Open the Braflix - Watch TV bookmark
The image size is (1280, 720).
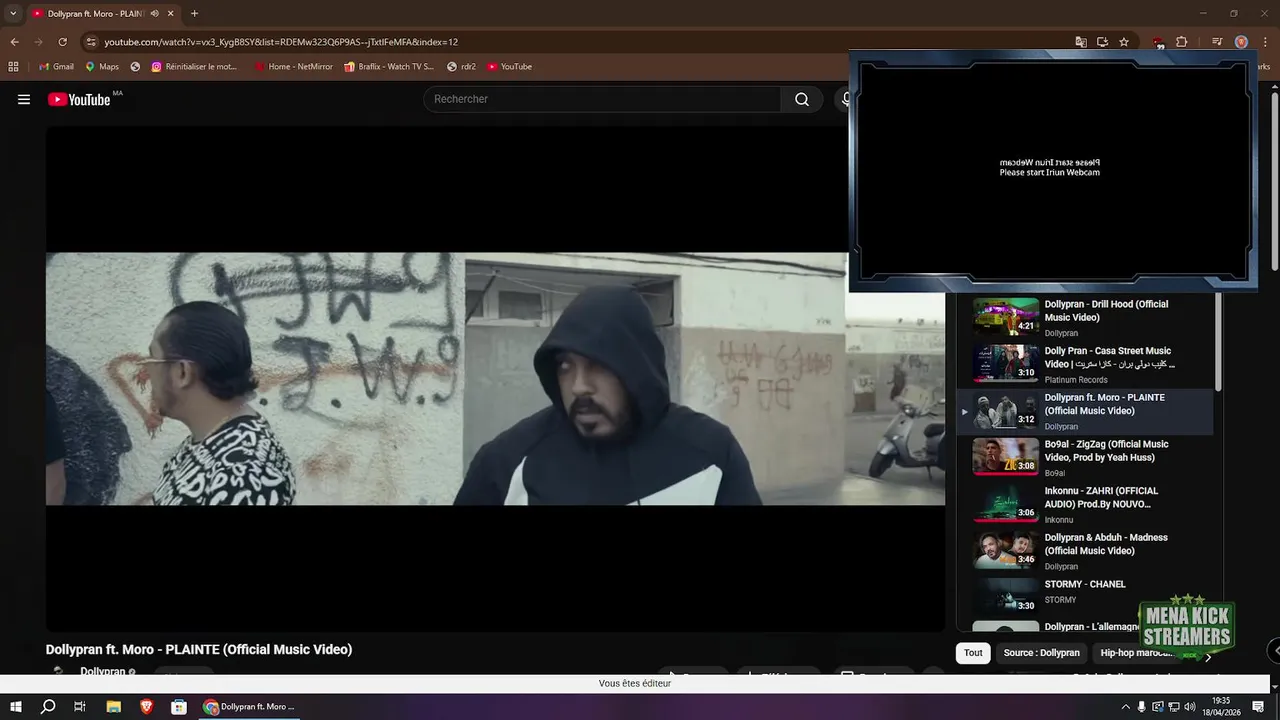(389, 67)
